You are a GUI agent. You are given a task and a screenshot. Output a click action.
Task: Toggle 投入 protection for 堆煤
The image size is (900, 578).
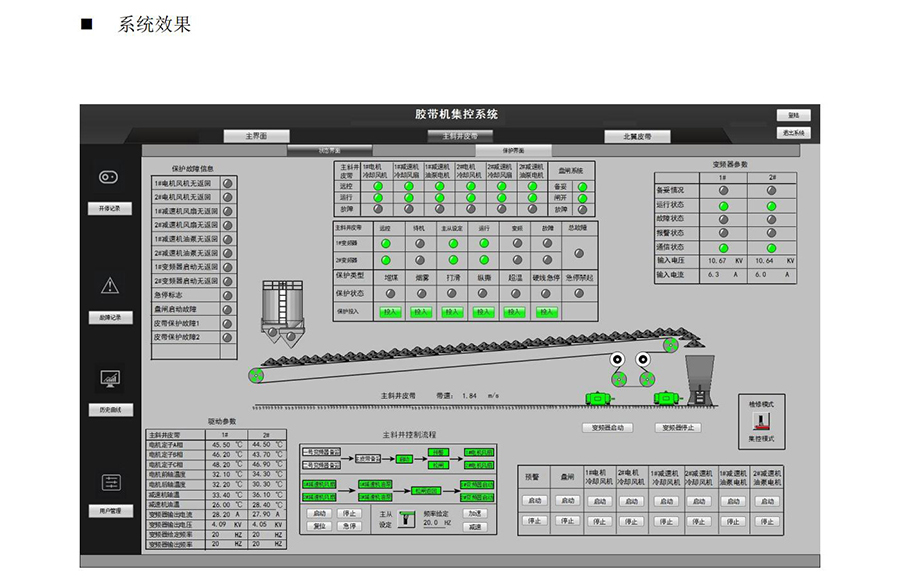[x=390, y=312]
